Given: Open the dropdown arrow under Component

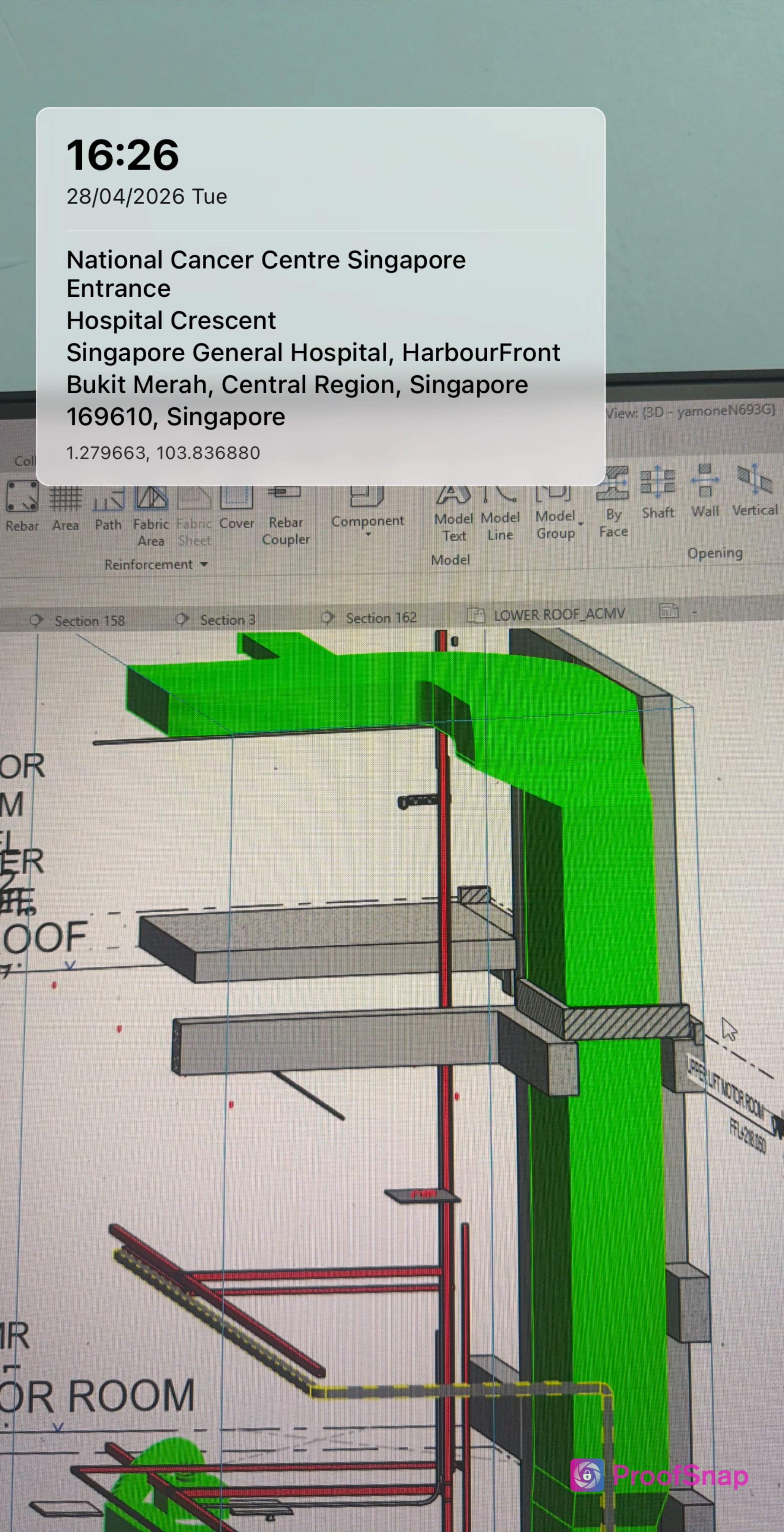Looking at the screenshot, I should (x=368, y=535).
